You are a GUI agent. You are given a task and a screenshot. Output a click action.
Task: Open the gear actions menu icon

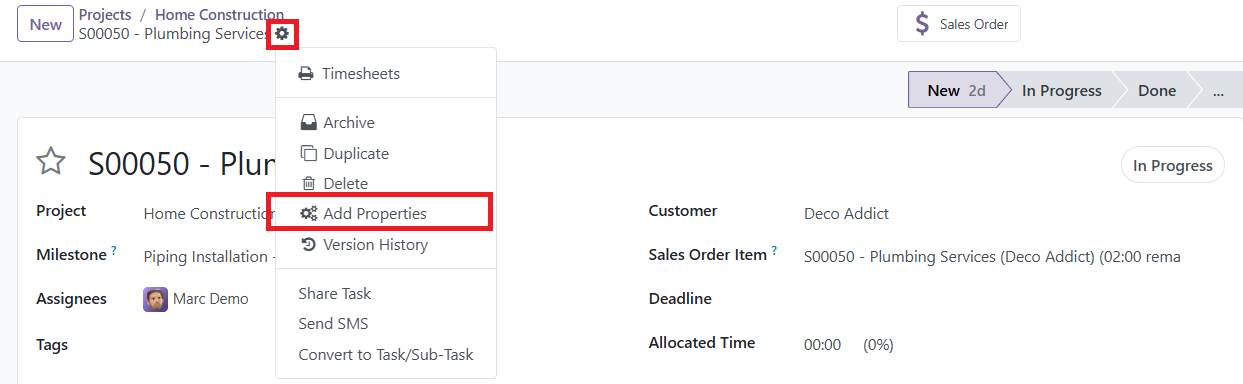pos(282,34)
